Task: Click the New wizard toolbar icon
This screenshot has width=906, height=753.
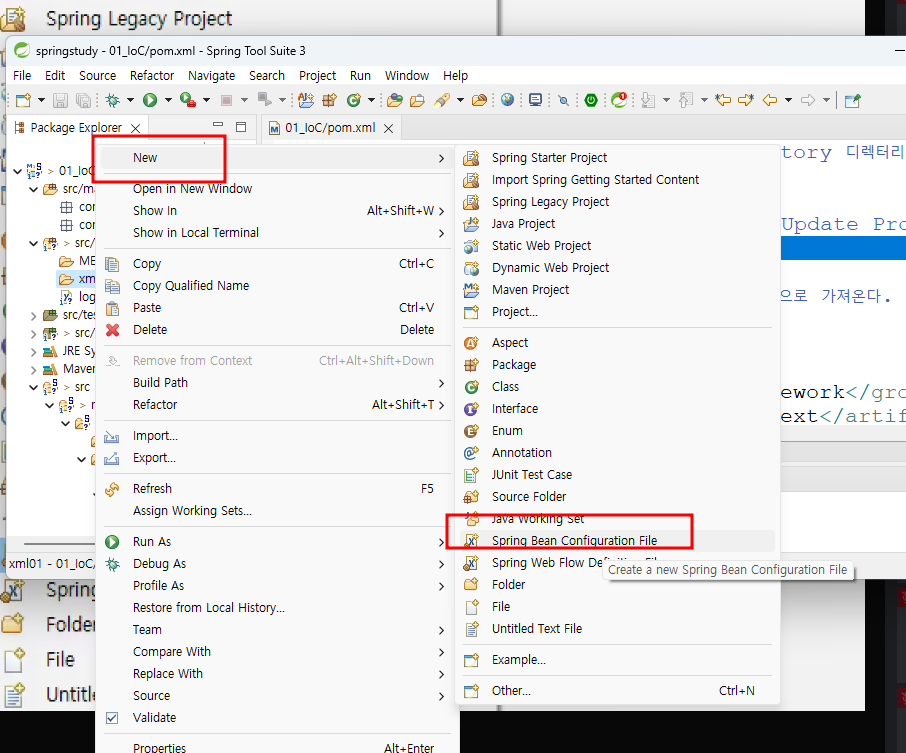Action: pos(24,101)
